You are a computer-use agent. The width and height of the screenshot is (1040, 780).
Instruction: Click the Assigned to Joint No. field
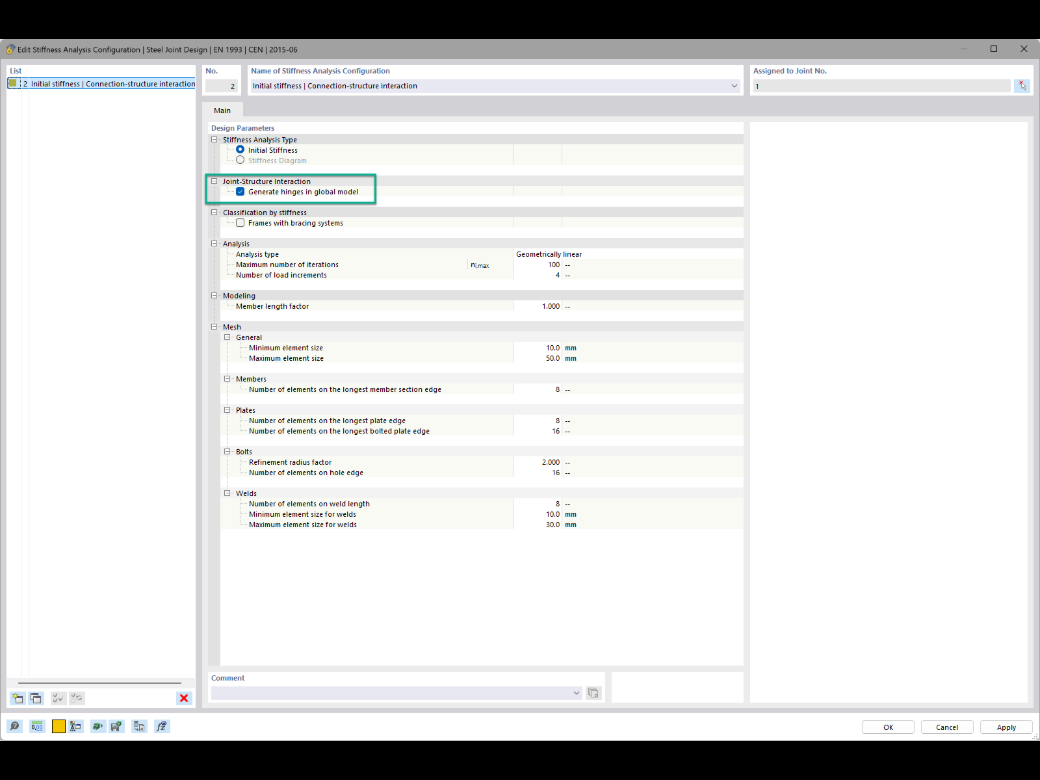point(881,86)
